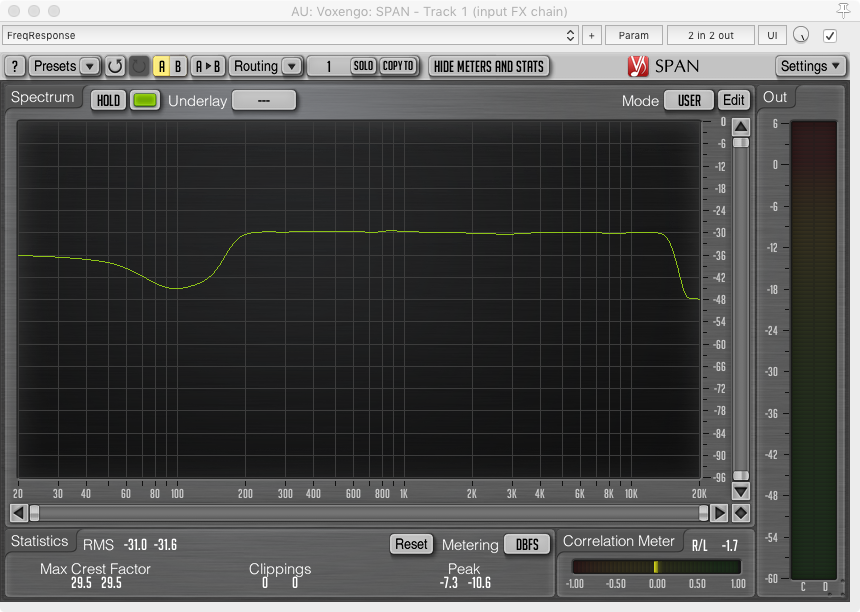The height and width of the screenshot is (612, 860).
Task: Click plus add preset button
Action: (591, 36)
